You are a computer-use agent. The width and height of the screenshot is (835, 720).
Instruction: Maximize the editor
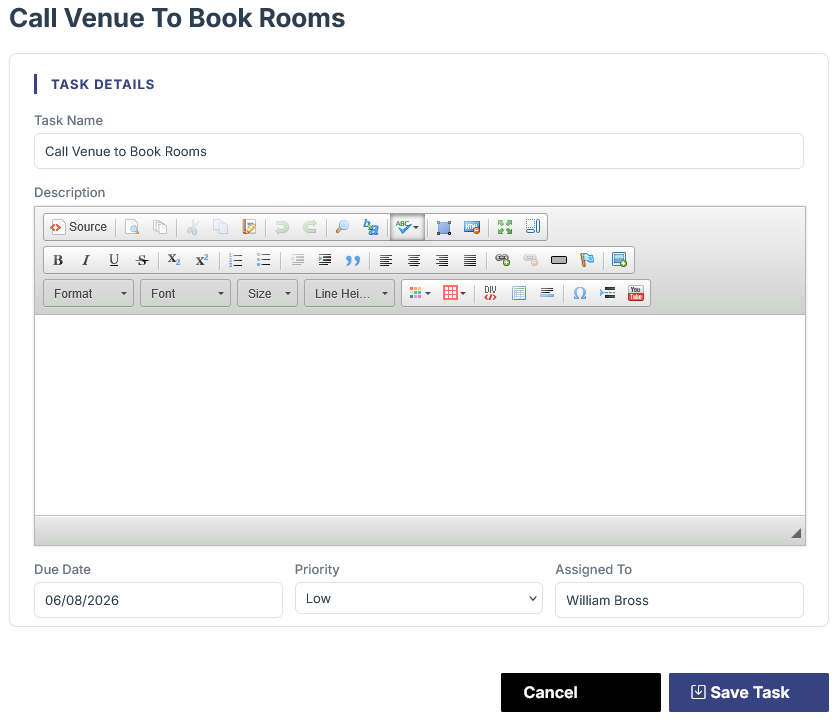[505, 227]
